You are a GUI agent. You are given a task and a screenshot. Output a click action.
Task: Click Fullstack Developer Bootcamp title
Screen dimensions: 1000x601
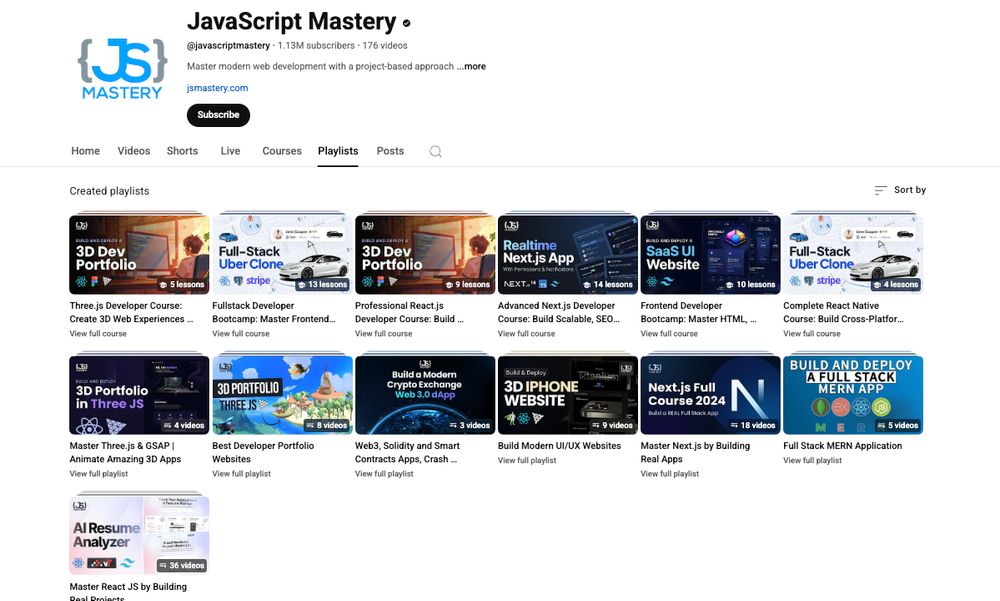pos(274,313)
